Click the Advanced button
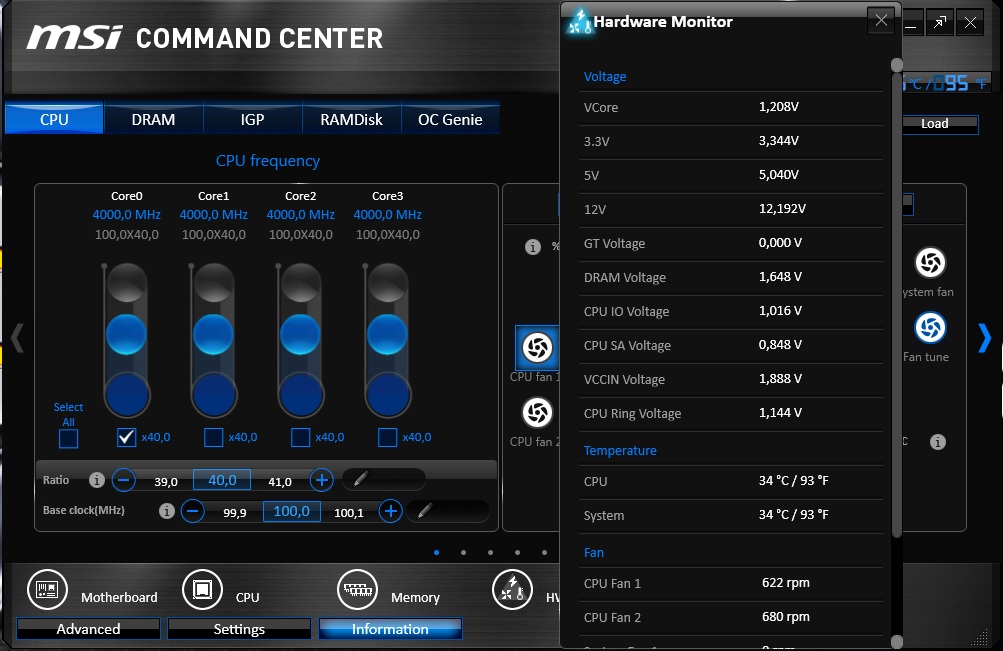 coord(88,629)
